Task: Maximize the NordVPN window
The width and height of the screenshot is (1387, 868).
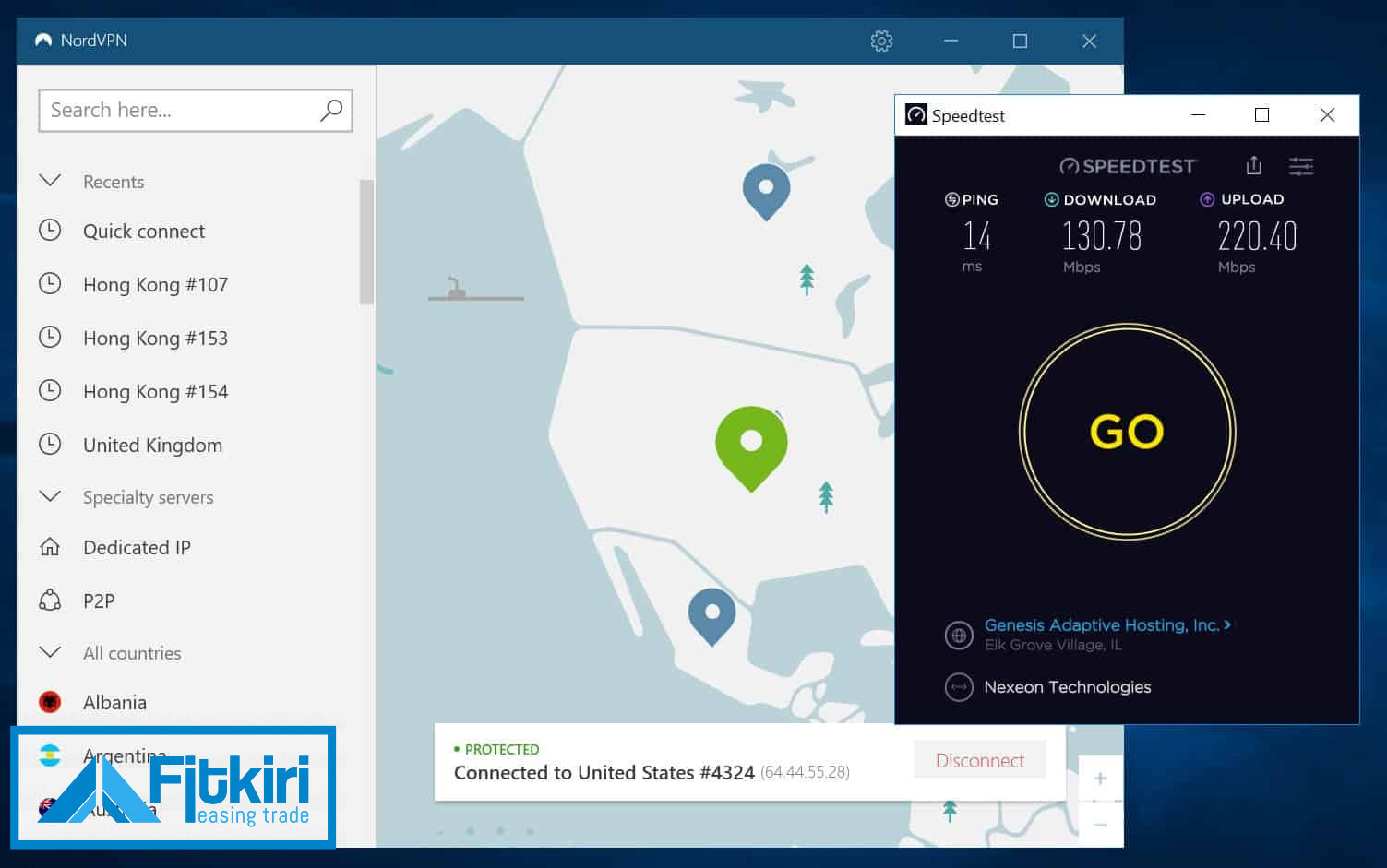Action: [x=1020, y=41]
